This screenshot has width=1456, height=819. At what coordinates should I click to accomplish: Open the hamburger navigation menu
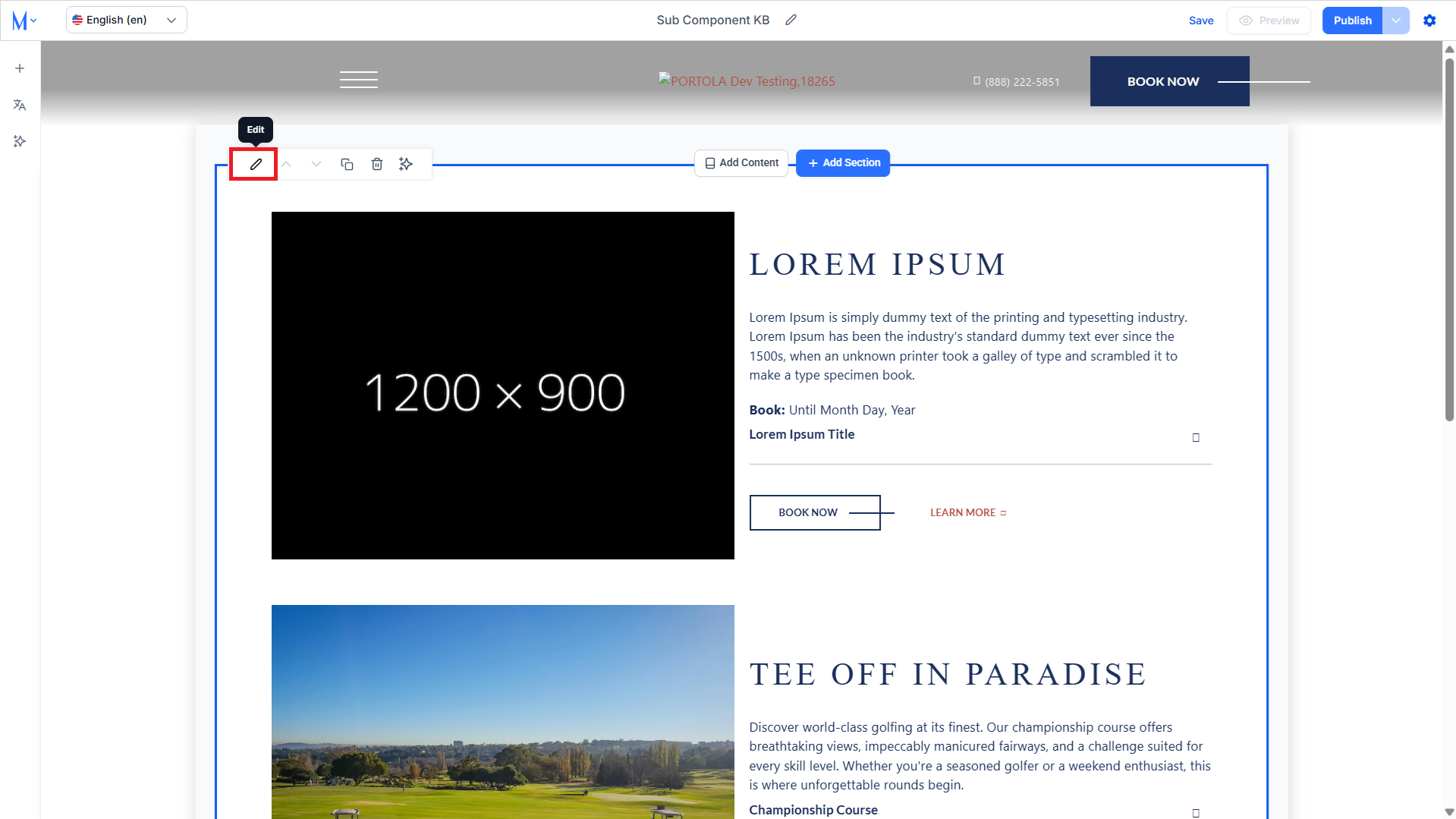(359, 80)
